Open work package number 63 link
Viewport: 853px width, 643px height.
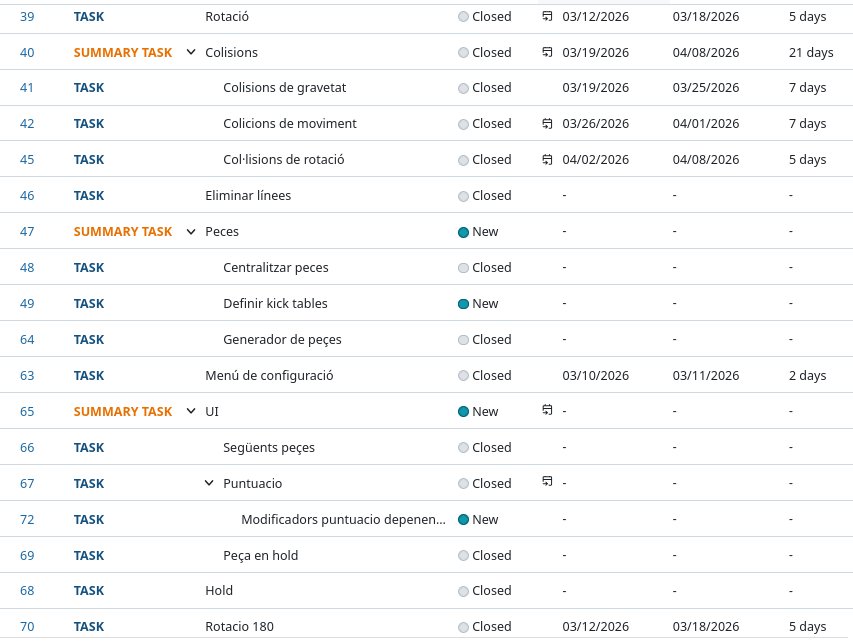tap(27, 375)
